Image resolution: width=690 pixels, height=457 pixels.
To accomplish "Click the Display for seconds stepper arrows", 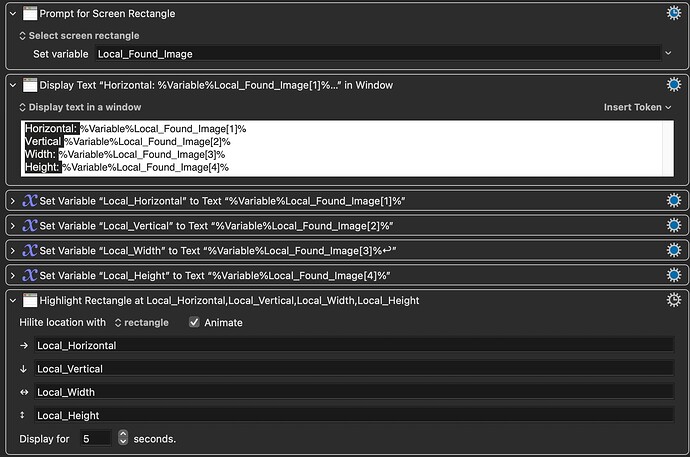I will tap(123, 439).
